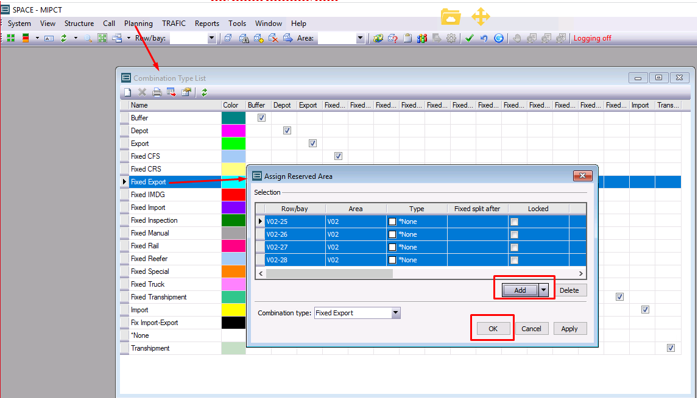Click the clipboard icon in main toolbar
Image resolution: width=697 pixels, height=398 pixels.
tap(407, 38)
